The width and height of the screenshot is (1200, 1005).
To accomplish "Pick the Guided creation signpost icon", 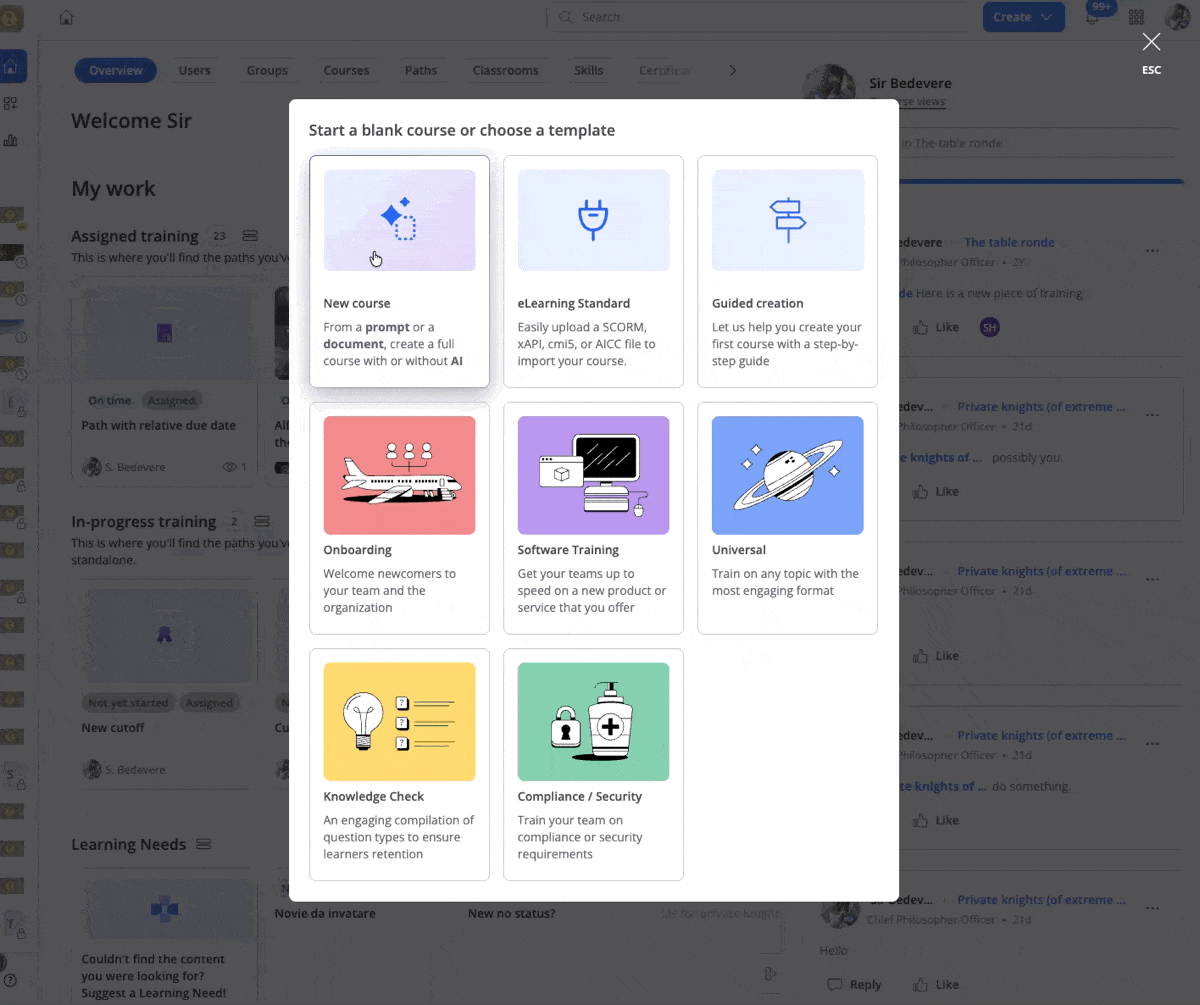I will (x=787, y=220).
